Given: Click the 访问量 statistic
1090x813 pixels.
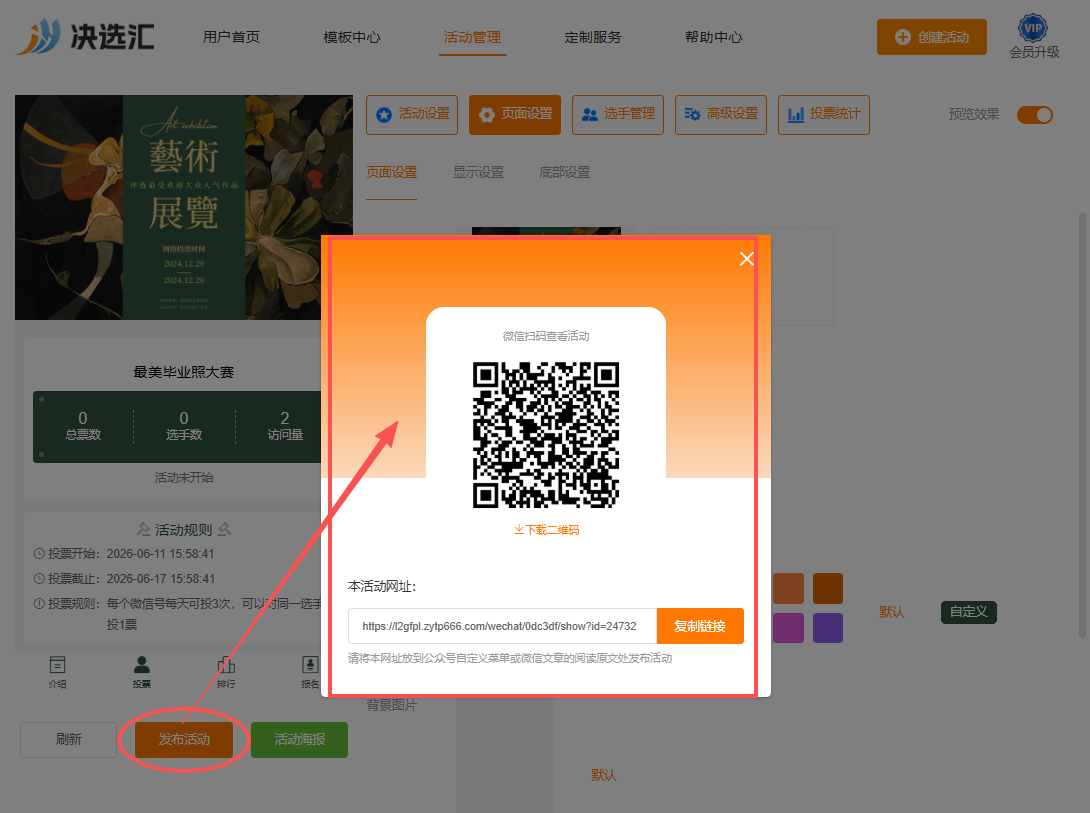Looking at the screenshot, I should 285,426.
